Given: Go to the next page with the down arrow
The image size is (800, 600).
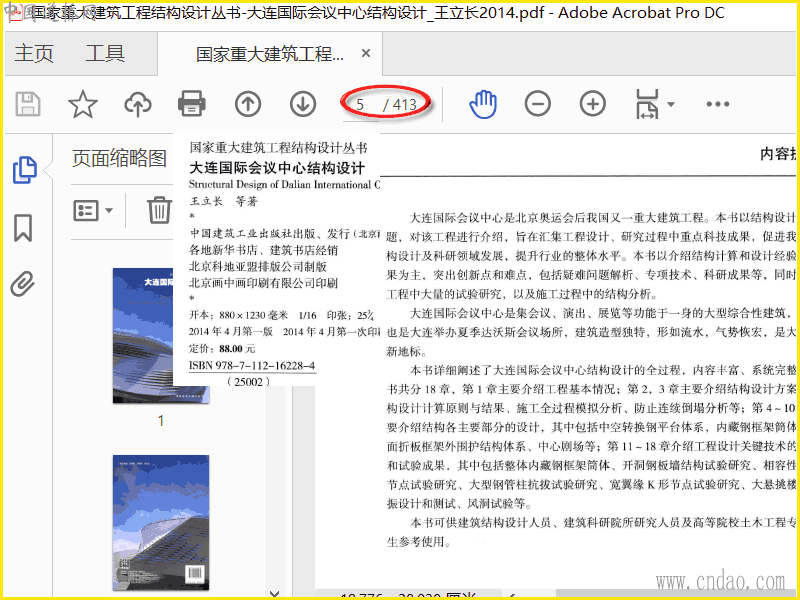Looking at the screenshot, I should [303, 104].
